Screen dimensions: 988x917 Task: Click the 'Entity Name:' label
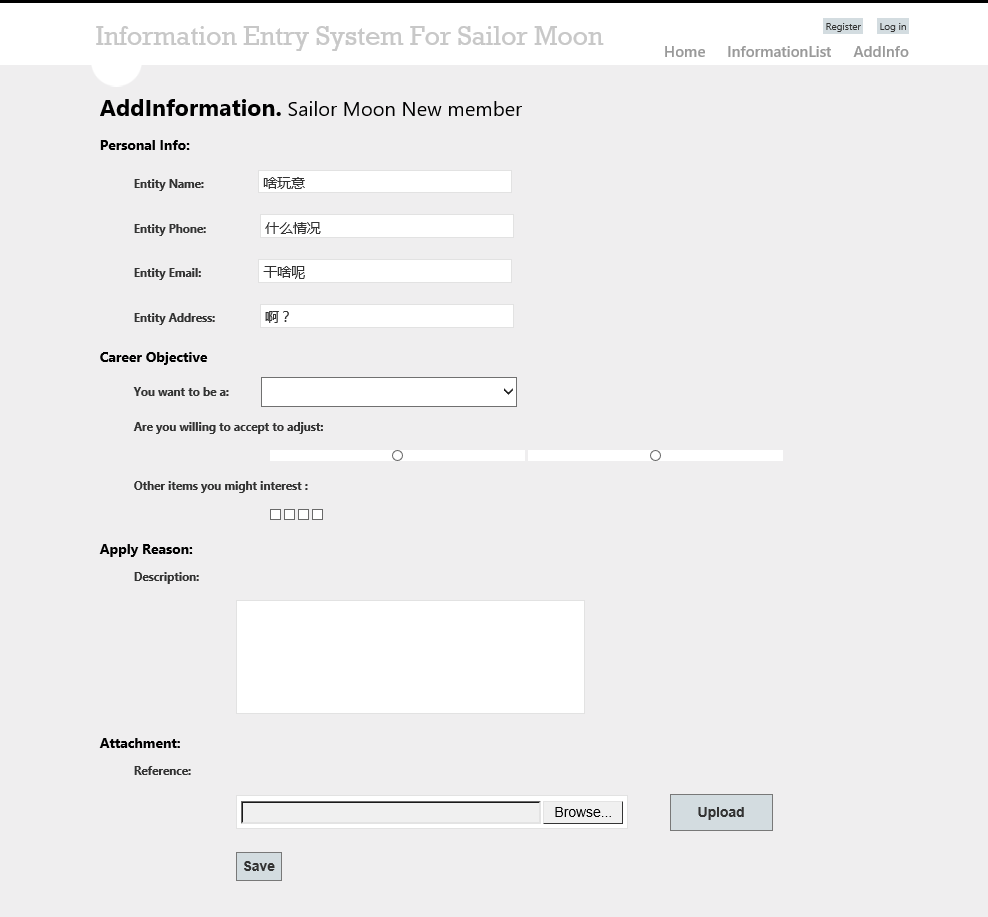pos(169,184)
